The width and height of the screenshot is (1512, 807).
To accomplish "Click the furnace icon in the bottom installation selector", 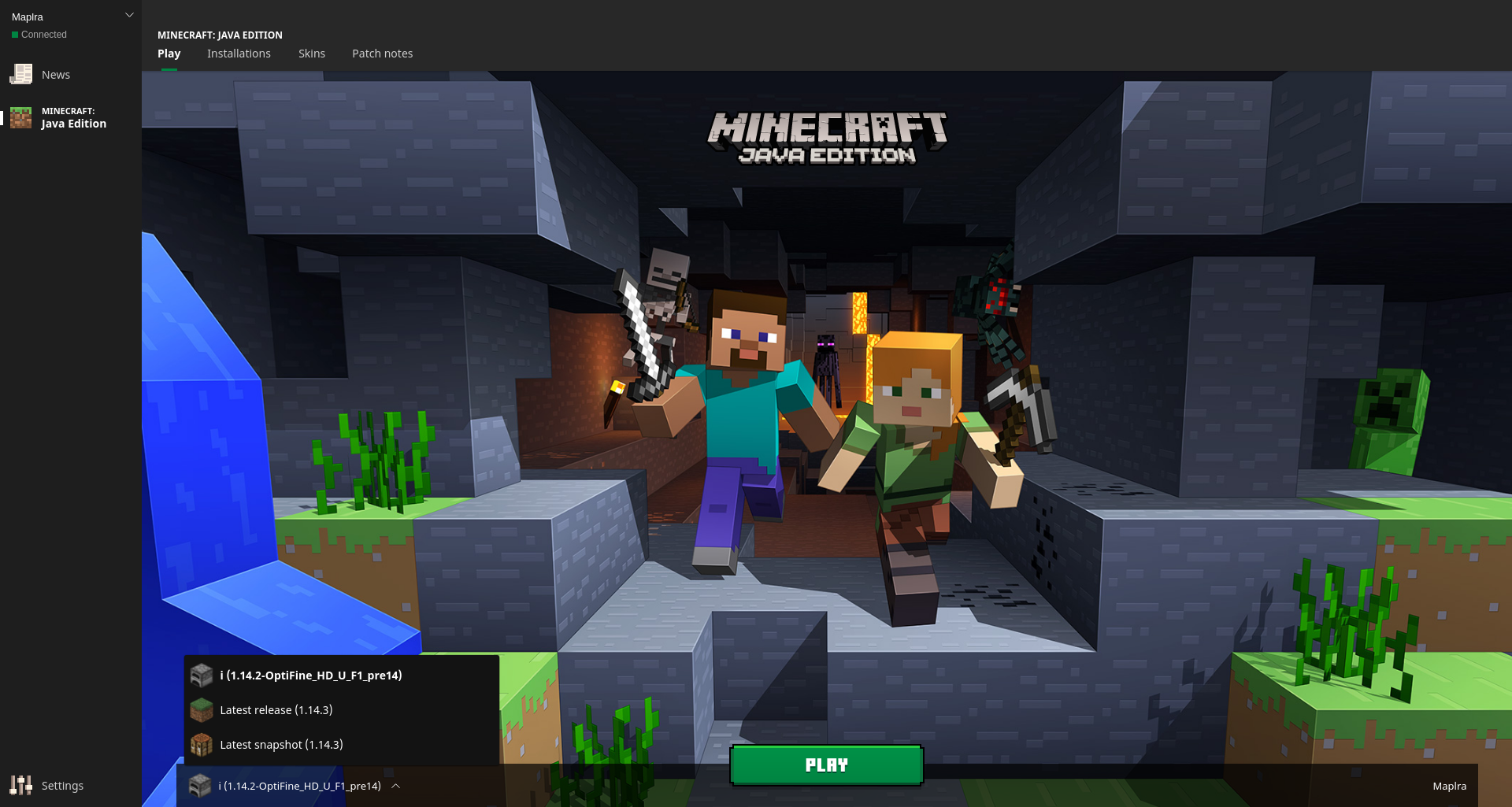I will pos(200,786).
